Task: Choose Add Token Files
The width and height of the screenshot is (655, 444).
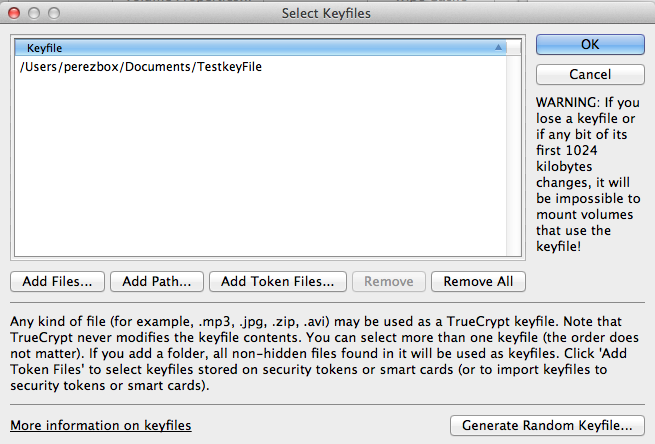Action: pos(278,281)
